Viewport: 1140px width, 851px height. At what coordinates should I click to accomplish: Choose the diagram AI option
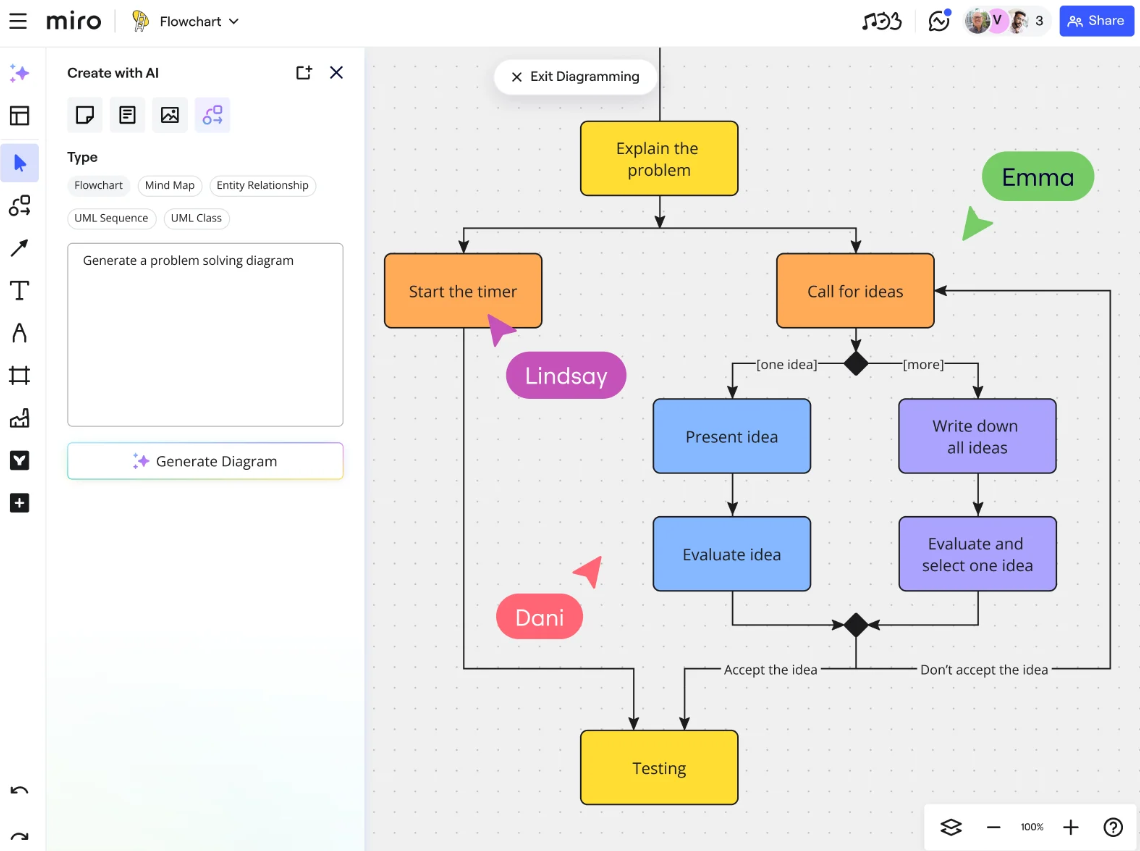pyautogui.click(x=212, y=115)
